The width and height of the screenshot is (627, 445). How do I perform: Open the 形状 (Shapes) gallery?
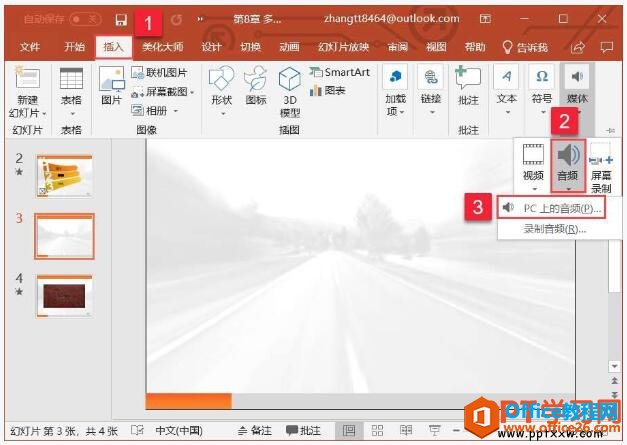[222, 92]
